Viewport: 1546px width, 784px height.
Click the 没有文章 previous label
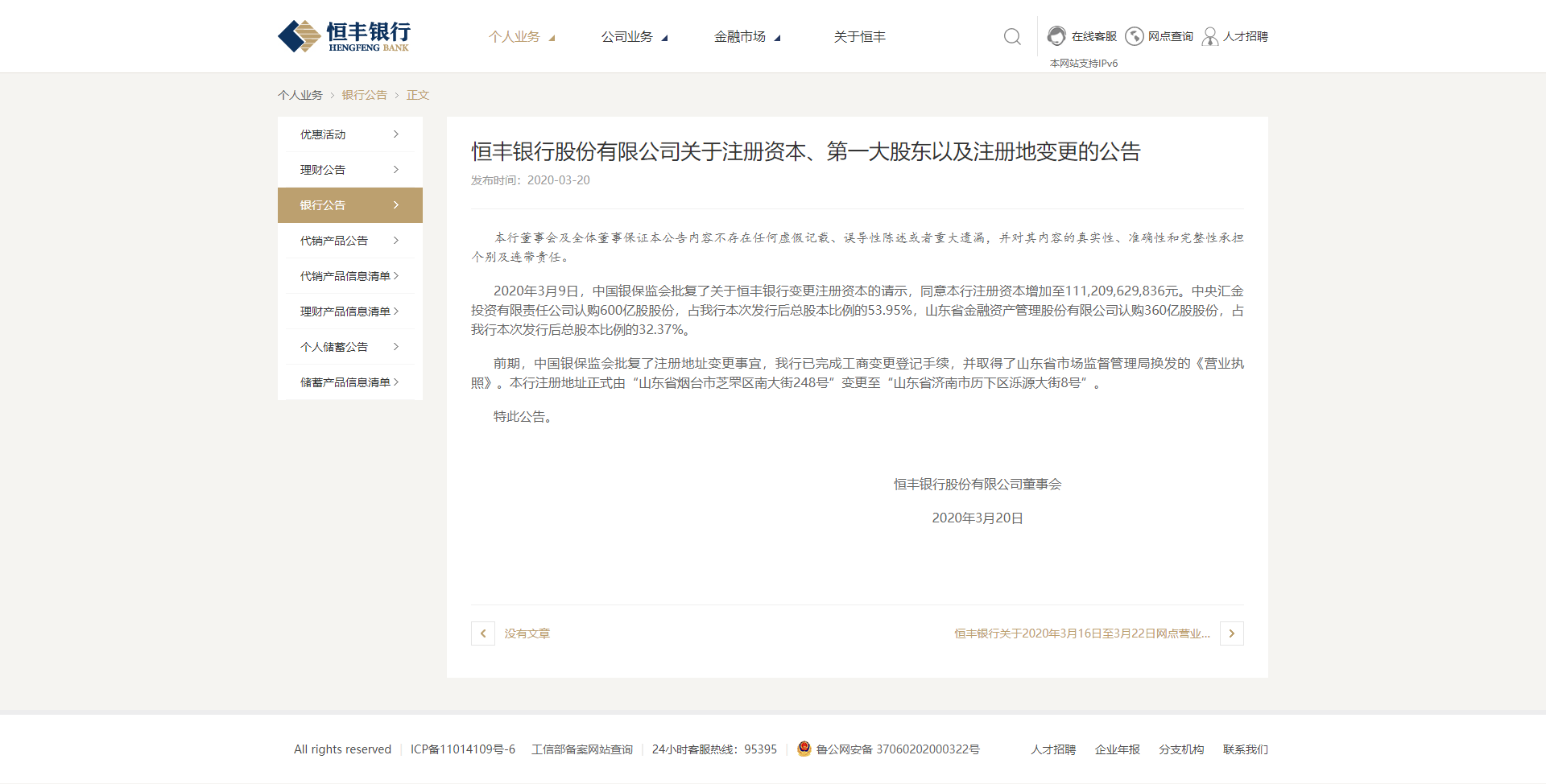click(x=527, y=633)
